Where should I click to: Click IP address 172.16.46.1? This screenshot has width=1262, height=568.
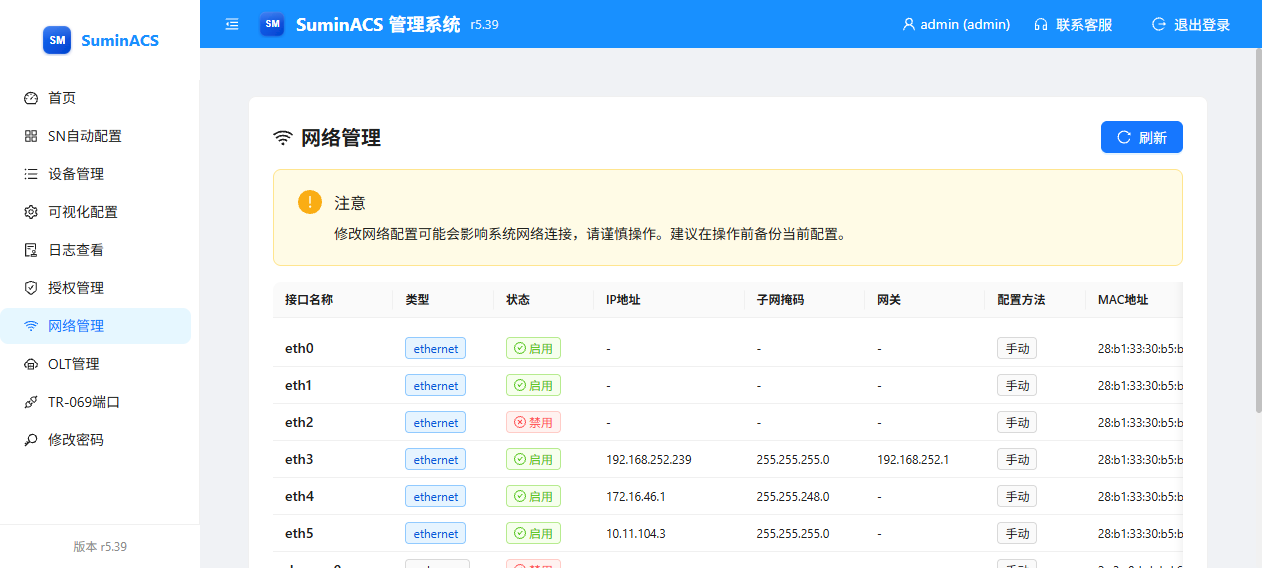point(636,497)
